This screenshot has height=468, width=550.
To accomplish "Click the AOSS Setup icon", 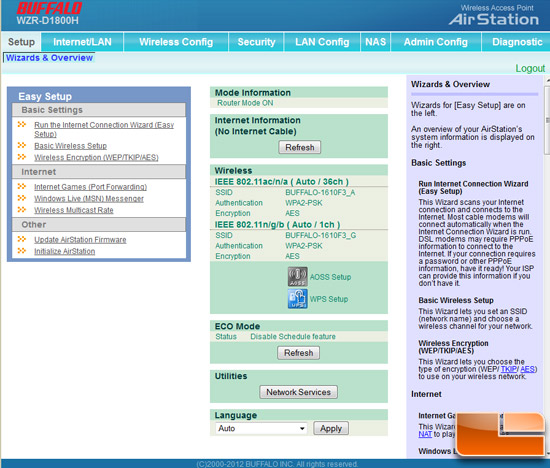I will [297, 276].
